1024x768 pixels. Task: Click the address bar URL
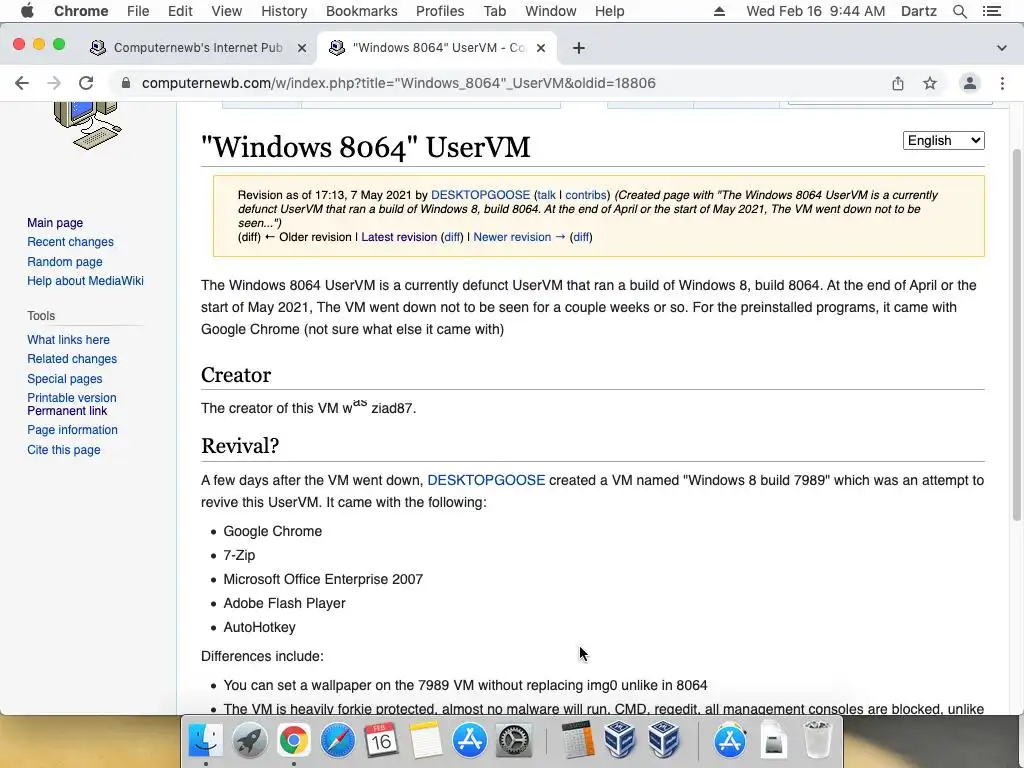click(398, 83)
